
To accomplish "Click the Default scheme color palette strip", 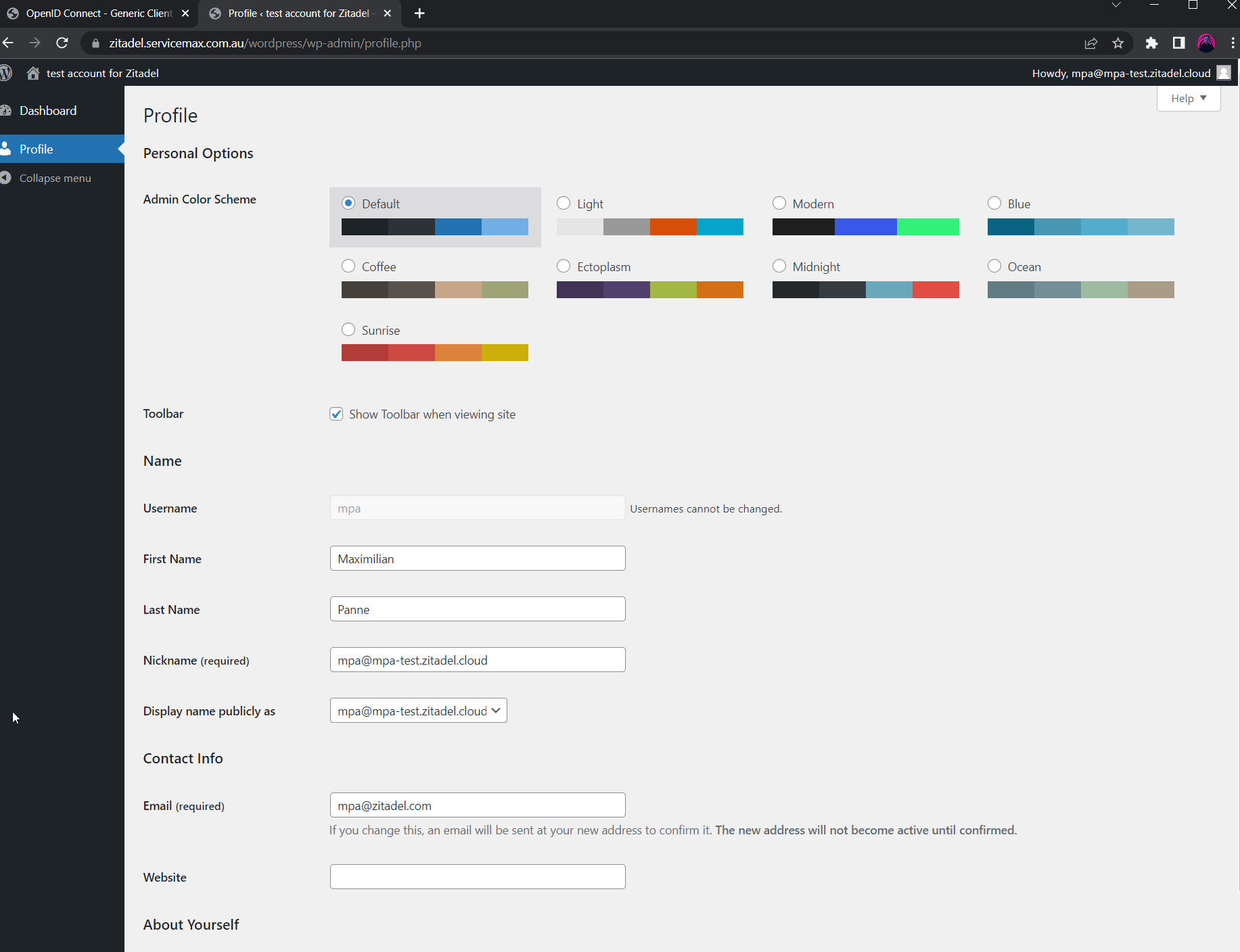I will point(435,227).
